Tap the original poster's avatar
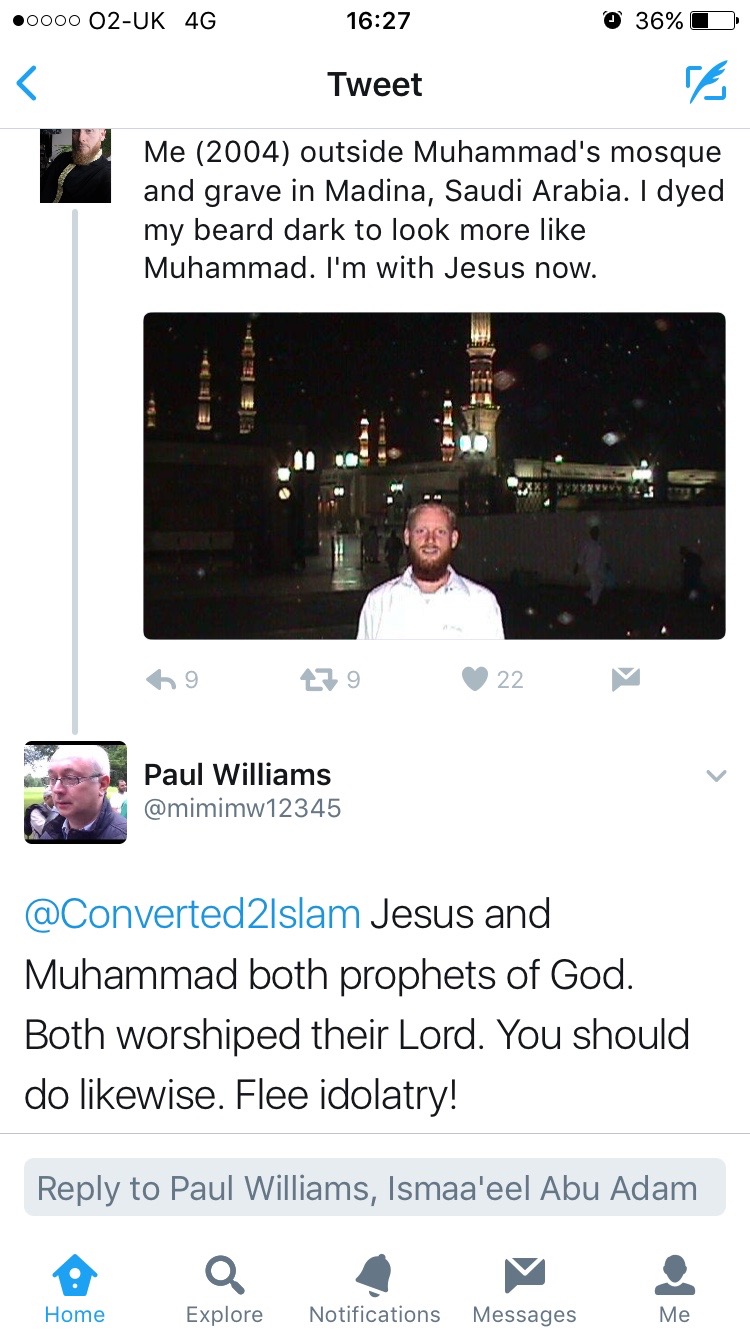Screen dimensions: 750x1334 tap(75, 166)
